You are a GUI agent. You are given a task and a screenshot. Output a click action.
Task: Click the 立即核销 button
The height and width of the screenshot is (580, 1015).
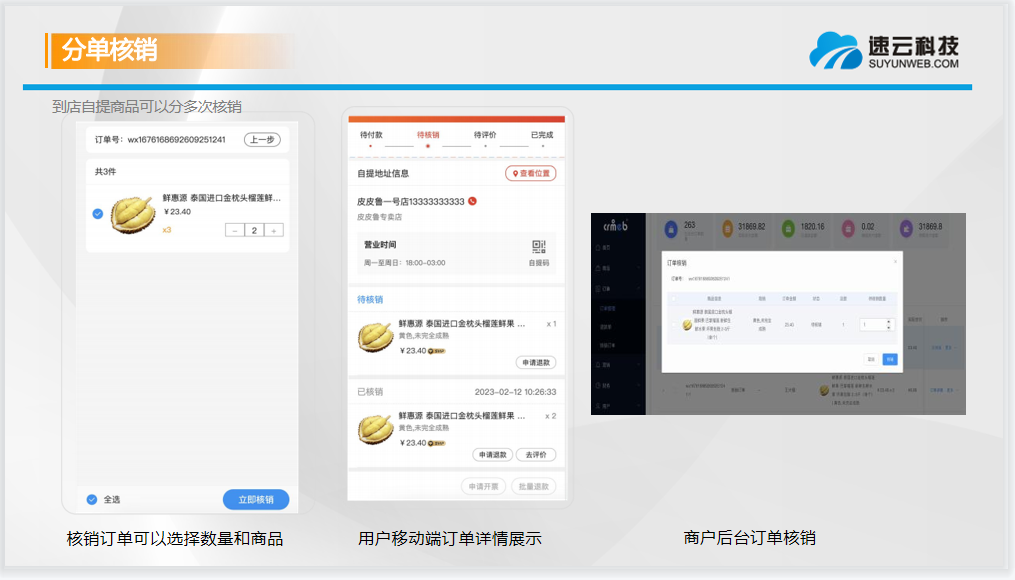255,499
